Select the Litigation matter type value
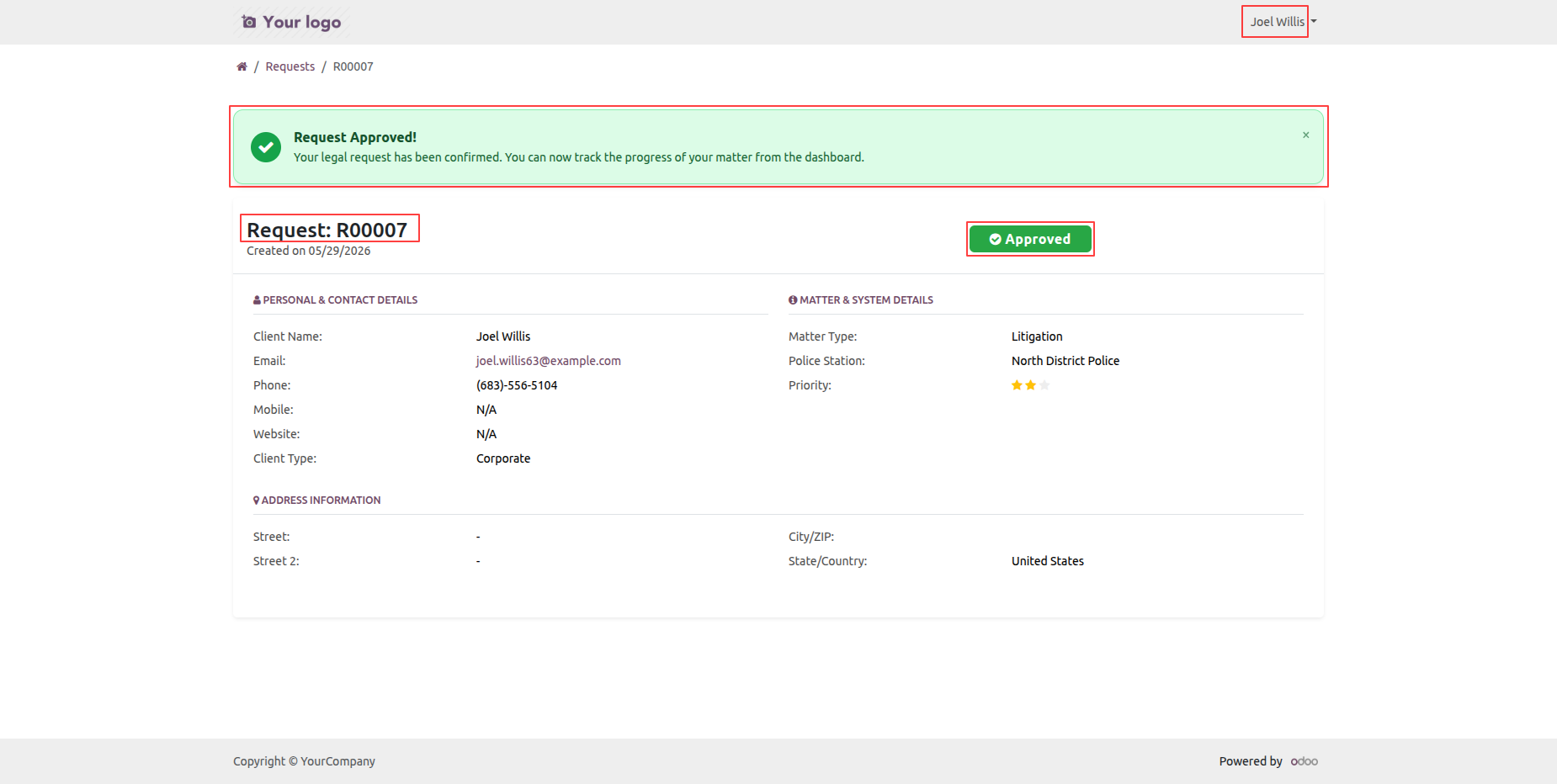Image resolution: width=1557 pixels, height=784 pixels. (x=1037, y=336)
